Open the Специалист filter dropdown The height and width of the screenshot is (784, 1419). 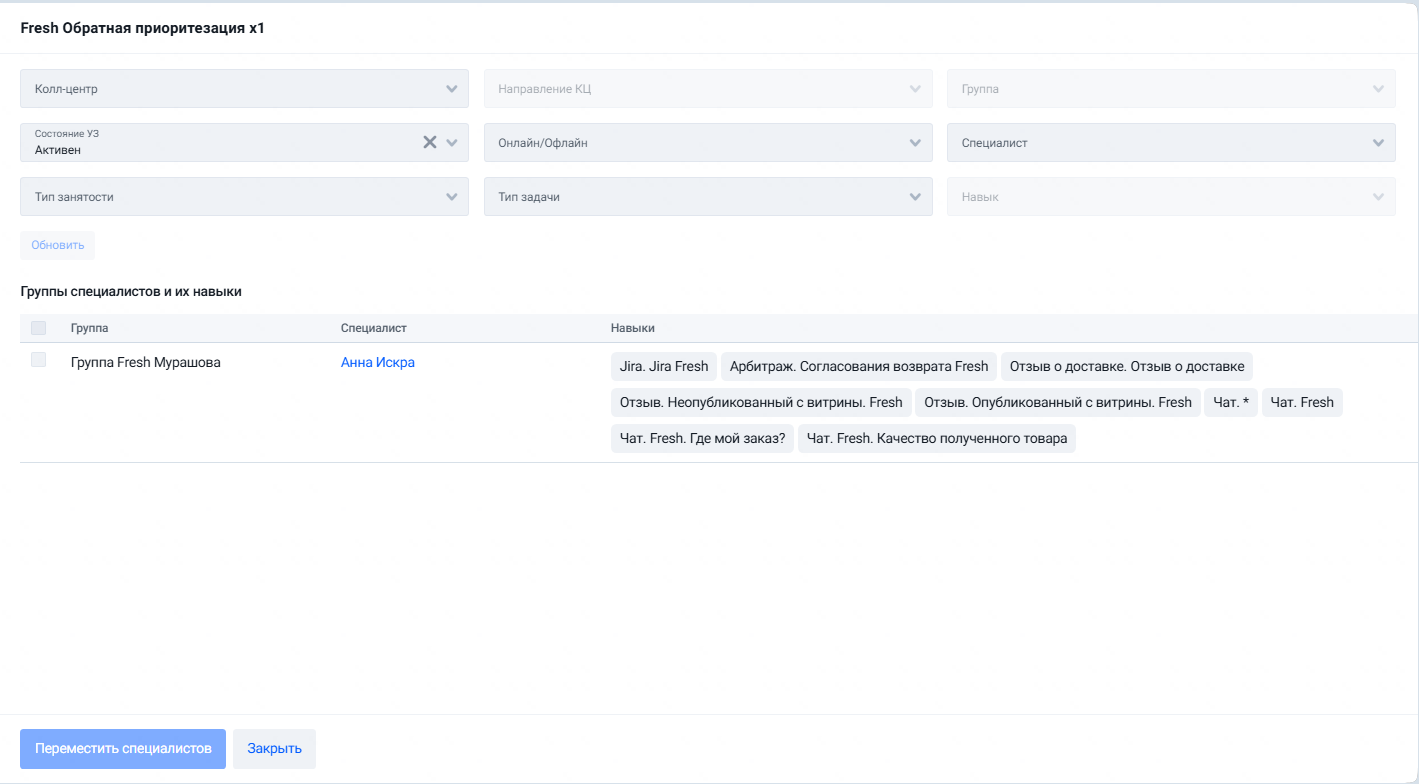tap(1171, 142)
